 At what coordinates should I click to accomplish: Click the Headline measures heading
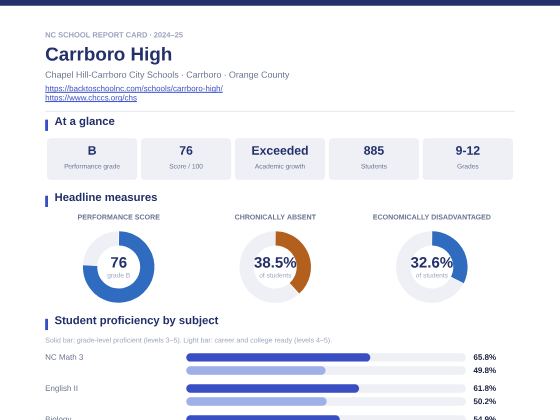pos(106,198)
